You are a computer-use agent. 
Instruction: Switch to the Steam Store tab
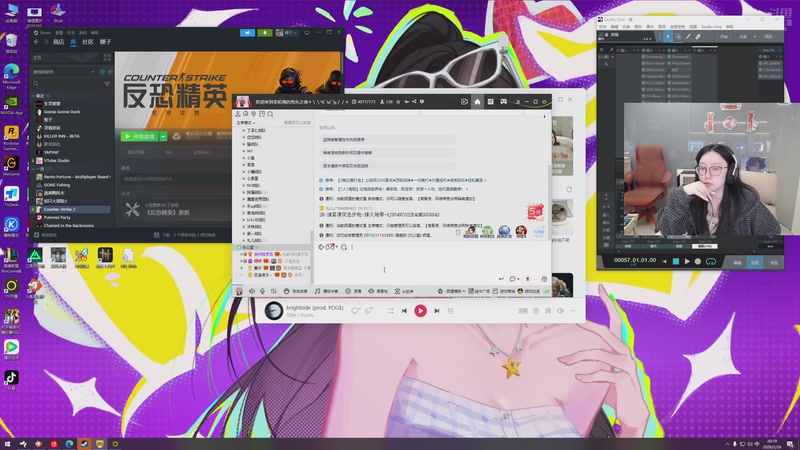tap(59, 42)
